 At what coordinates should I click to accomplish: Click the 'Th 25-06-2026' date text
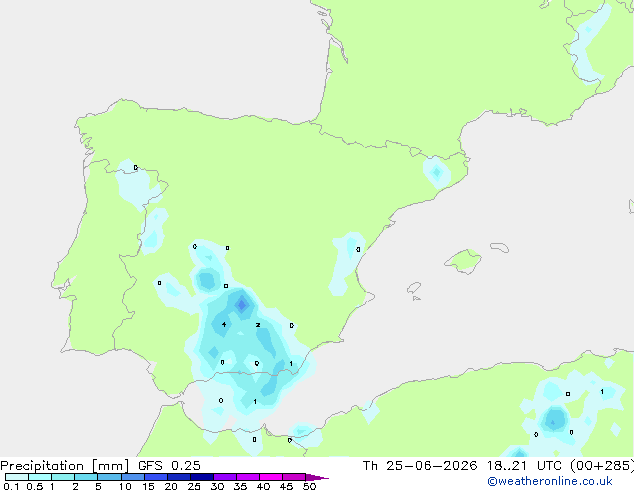tap(420, 466)
